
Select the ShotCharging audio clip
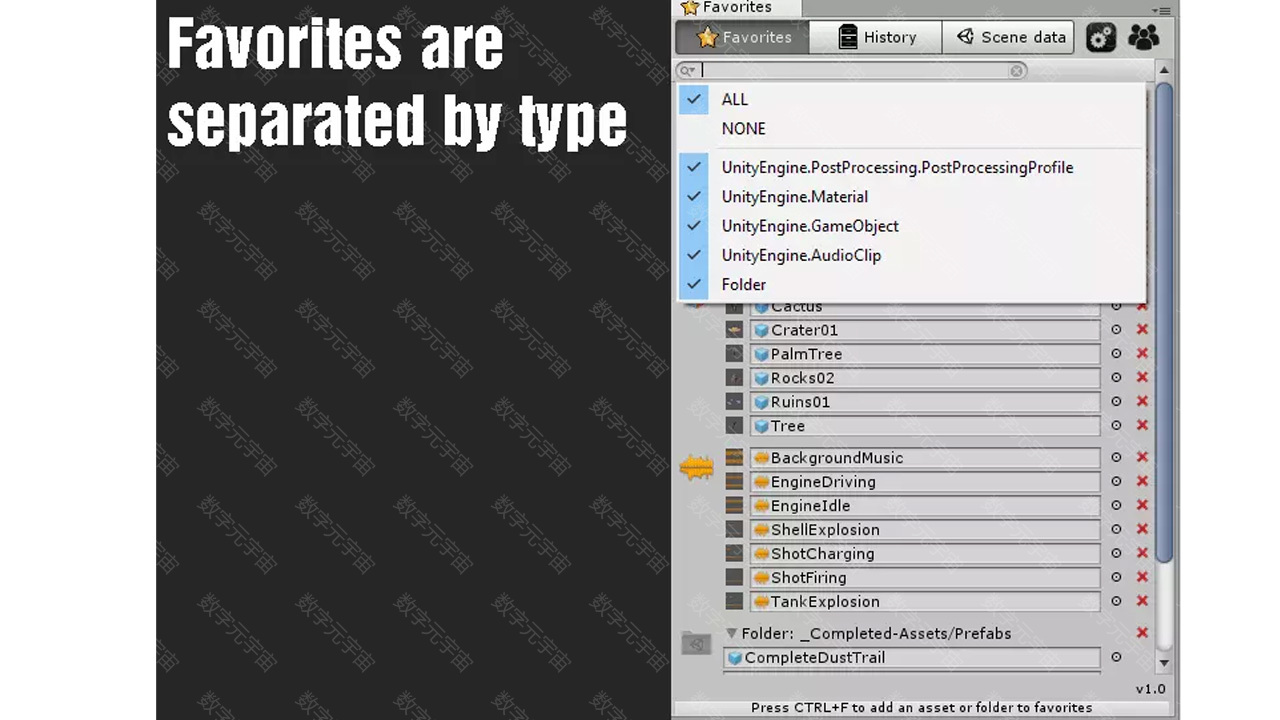coord(925,554)
